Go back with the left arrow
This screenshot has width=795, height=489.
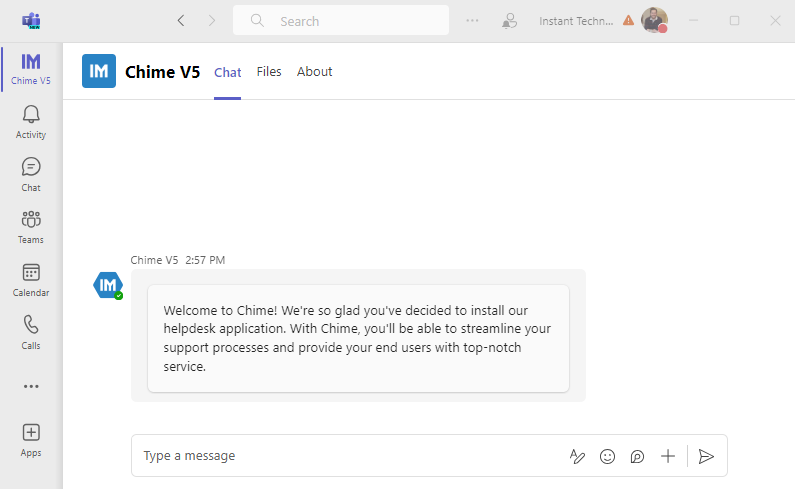(x=181, y=21)
